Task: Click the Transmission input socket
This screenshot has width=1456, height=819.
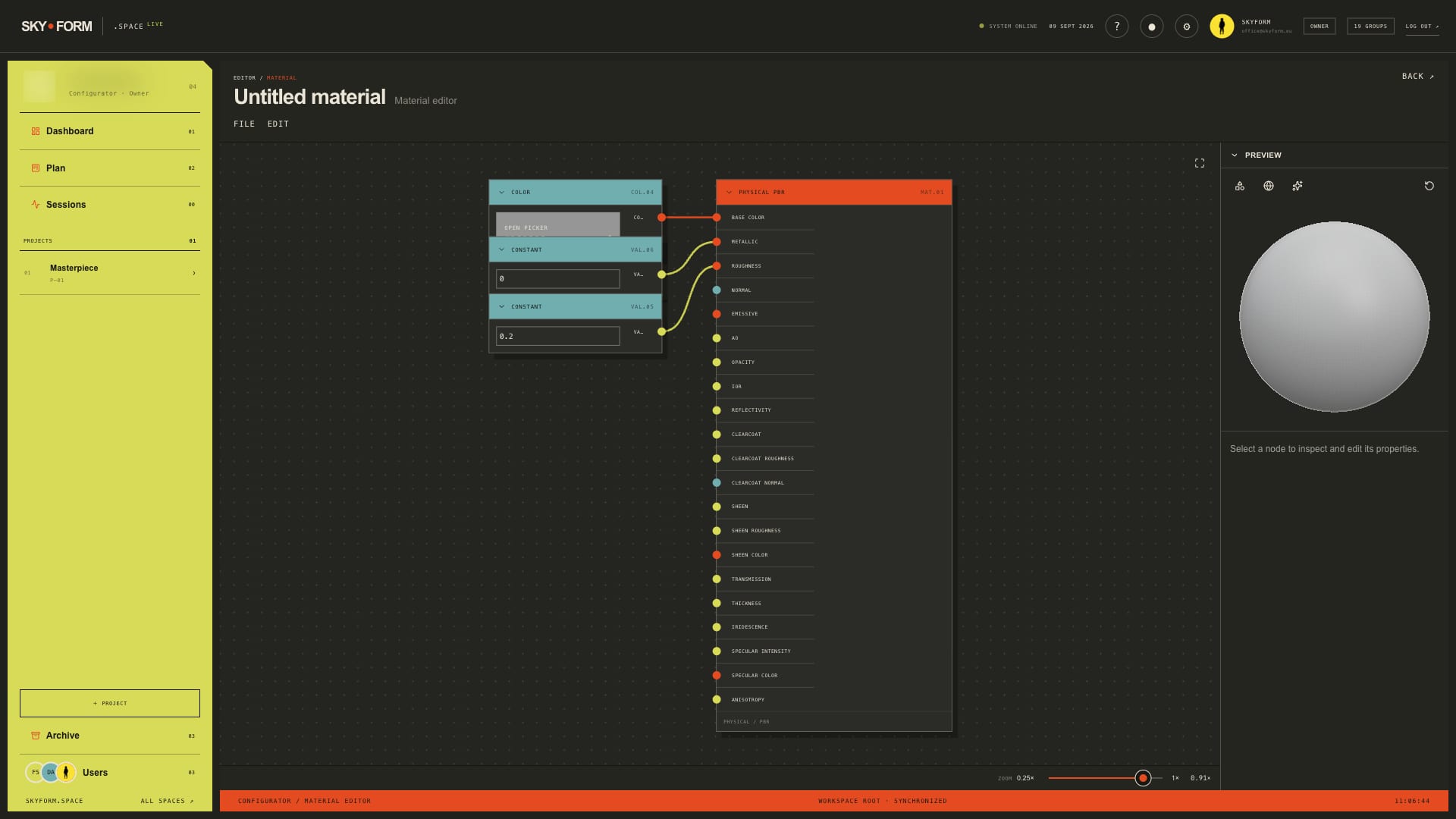Action: pos(716,579)
